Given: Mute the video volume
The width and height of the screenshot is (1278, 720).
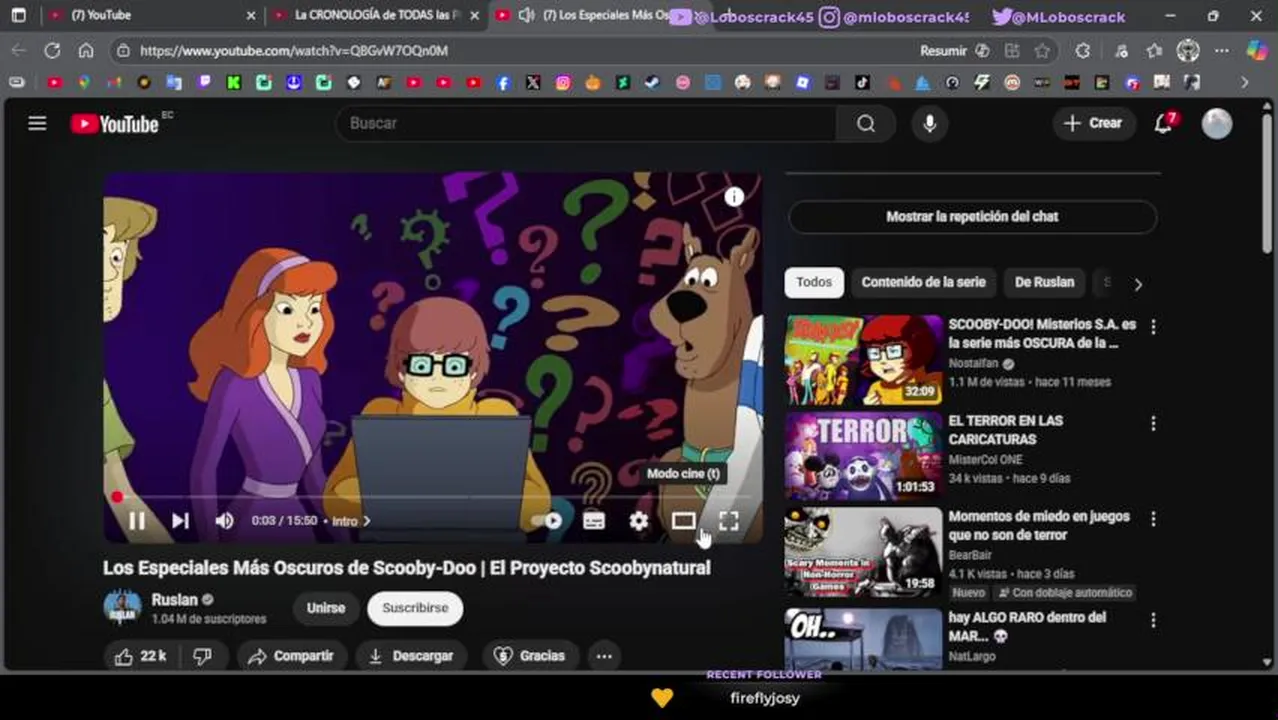Looking at the screenshot, I should [x=224, y=520].
